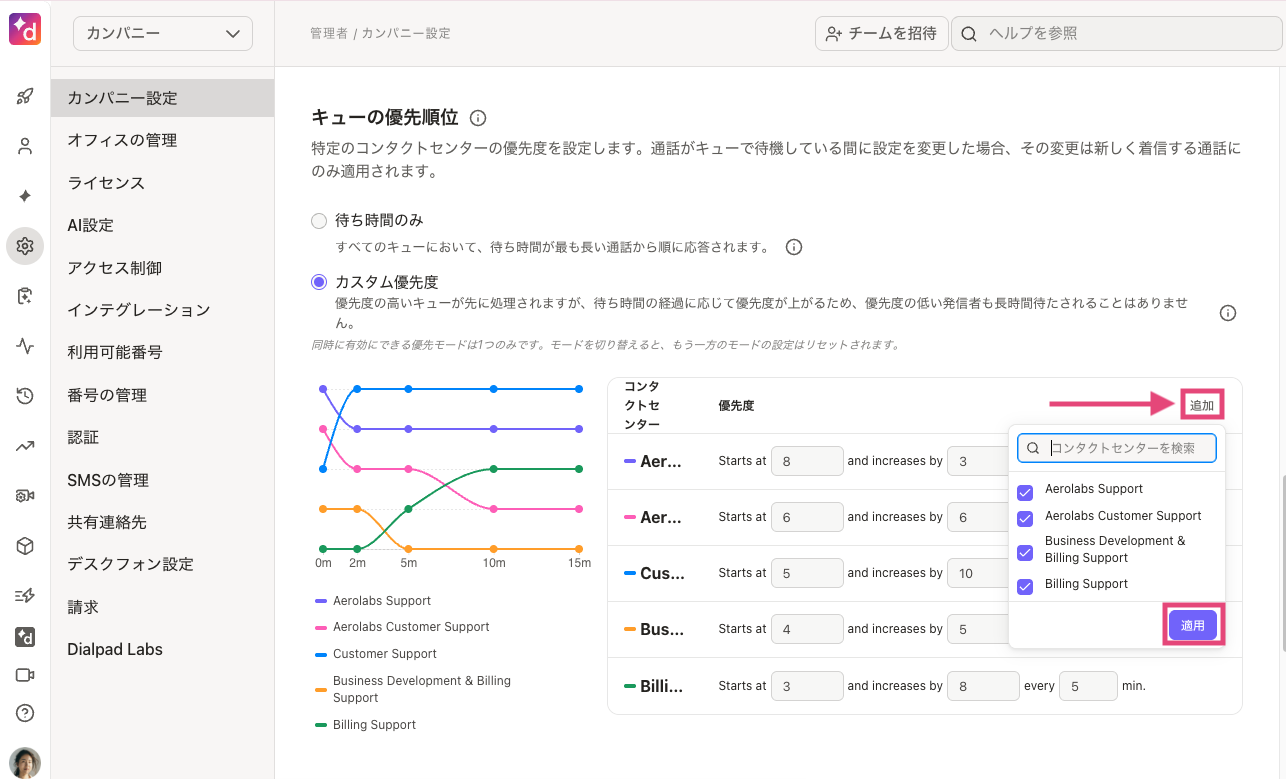Open the call history clock icon

tap(25, 397)
